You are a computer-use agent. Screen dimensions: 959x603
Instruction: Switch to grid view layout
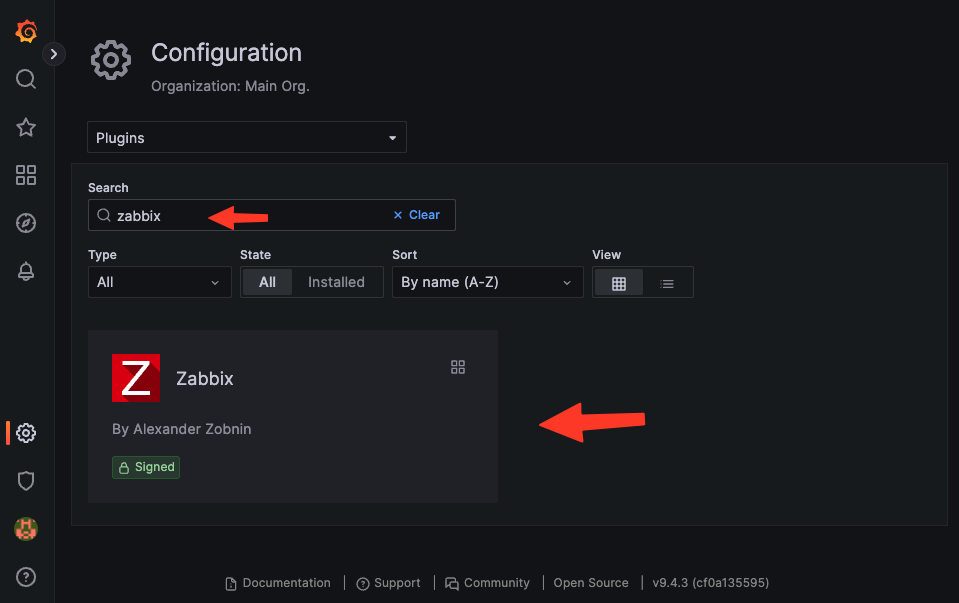tap(619, 283)
